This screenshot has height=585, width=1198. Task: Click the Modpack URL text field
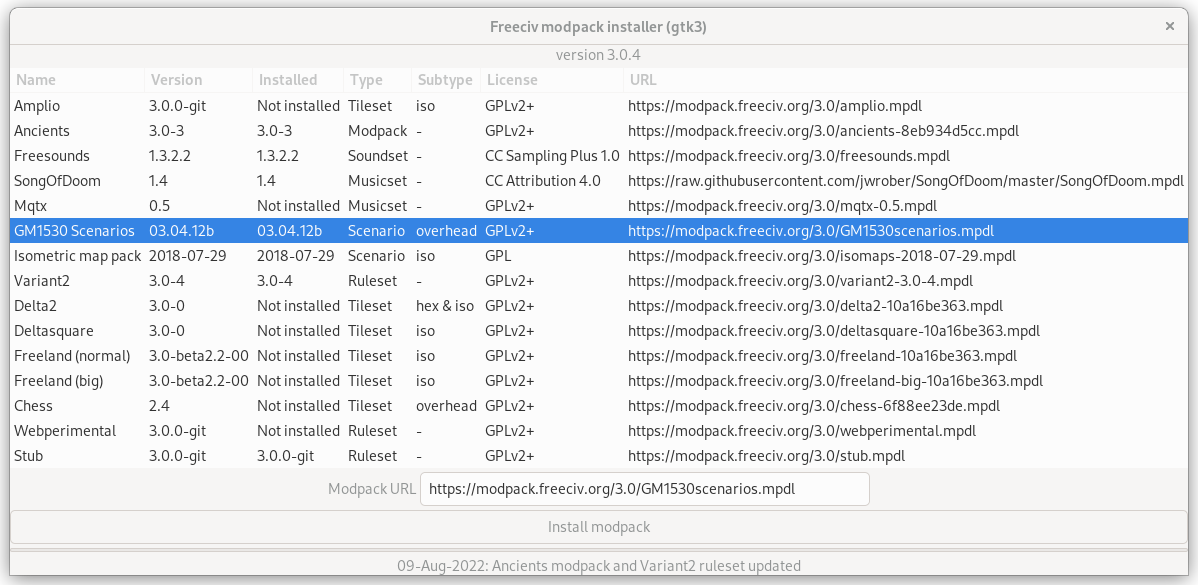tap(644, 490)
